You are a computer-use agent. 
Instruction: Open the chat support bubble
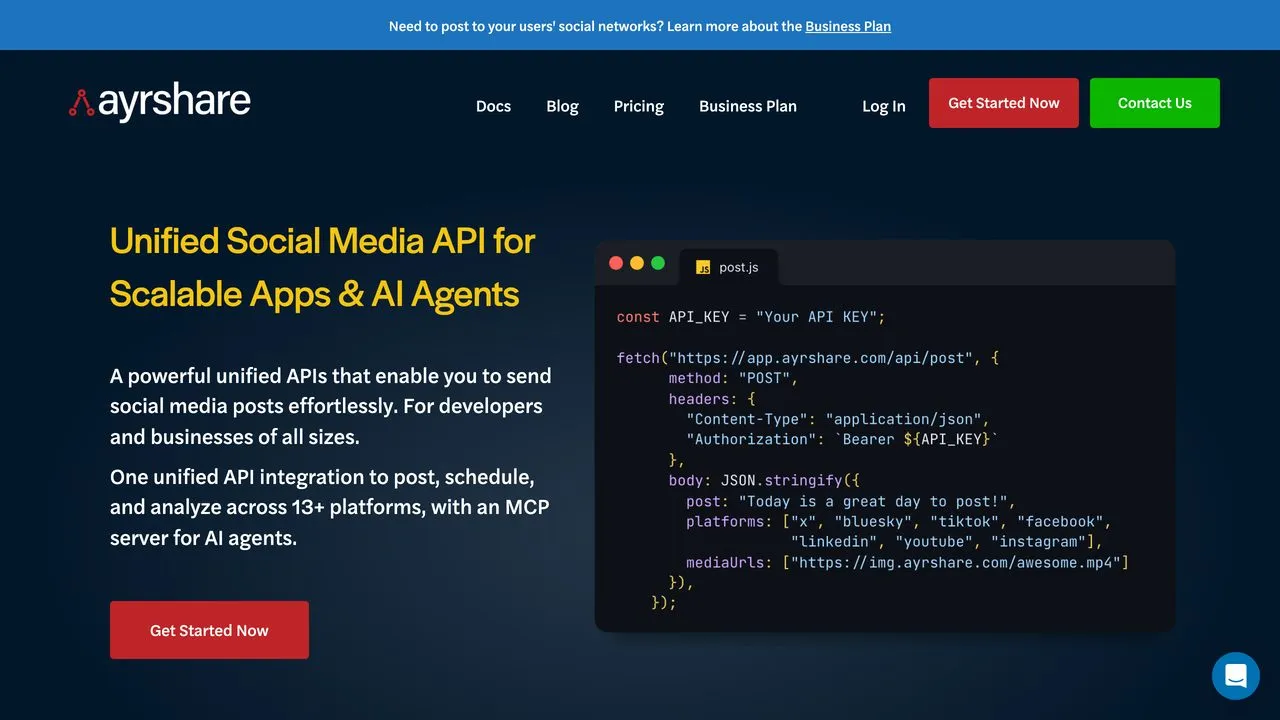coord(1235,675)
